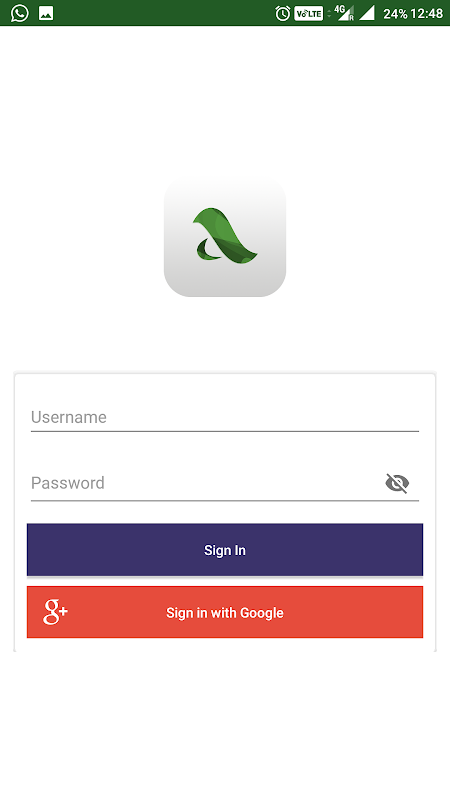Screen dimensions: 450x800
Task: Tap the picture notification icon in status bar
Action: coord(46,13)
